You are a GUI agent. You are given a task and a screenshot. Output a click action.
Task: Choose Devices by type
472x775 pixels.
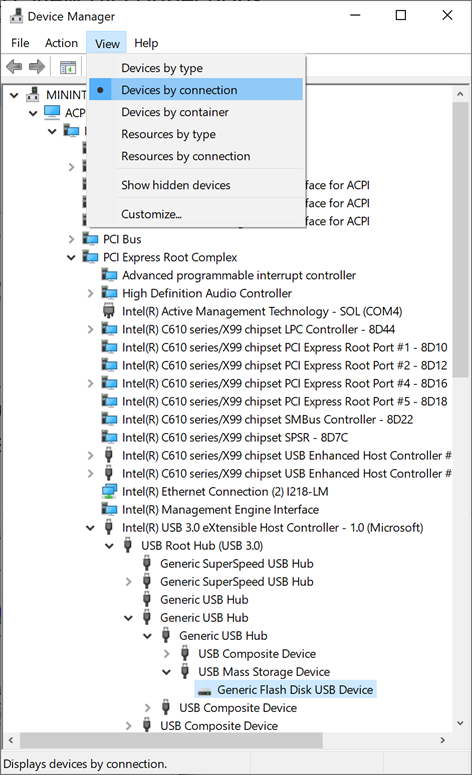(196, 68)
